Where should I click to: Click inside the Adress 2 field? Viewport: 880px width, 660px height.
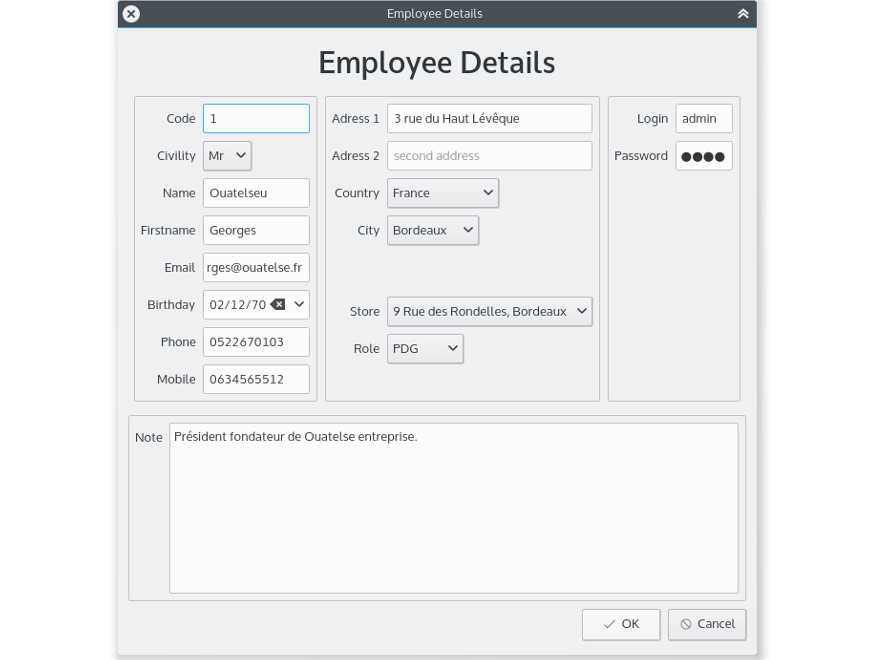click(488, 155)
